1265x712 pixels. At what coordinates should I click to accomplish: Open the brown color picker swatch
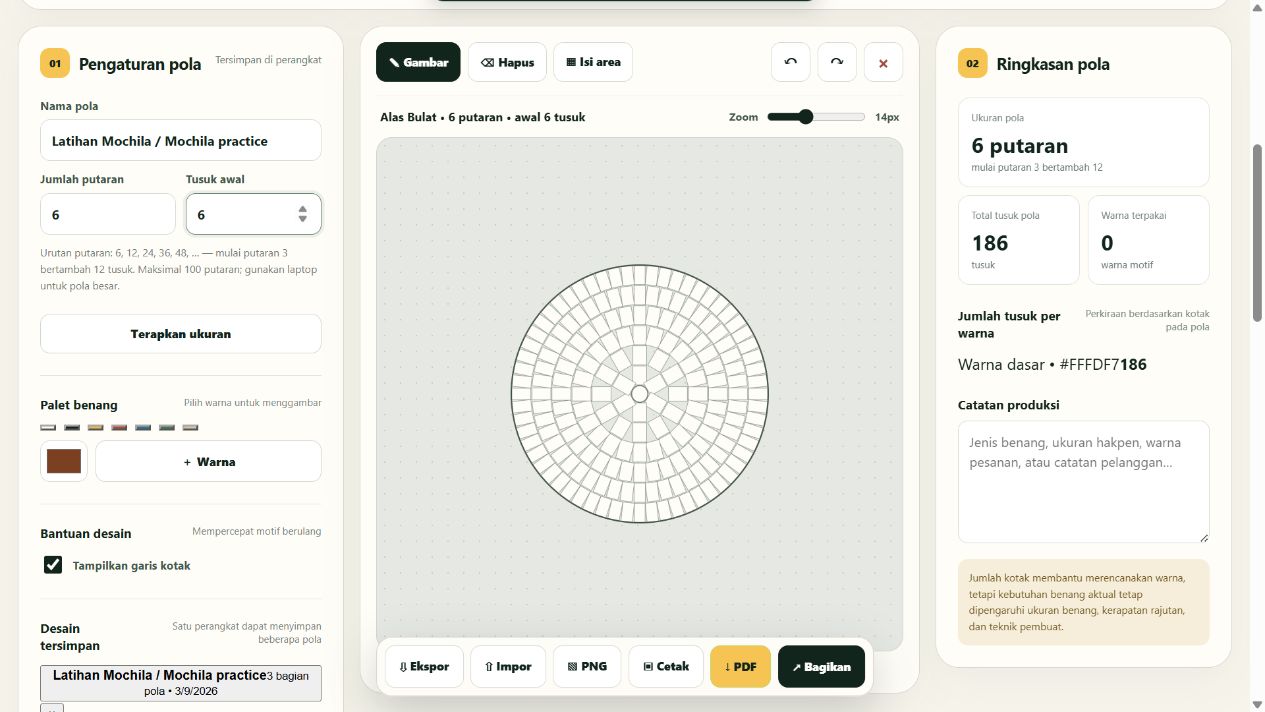click(x=64, y=461)
